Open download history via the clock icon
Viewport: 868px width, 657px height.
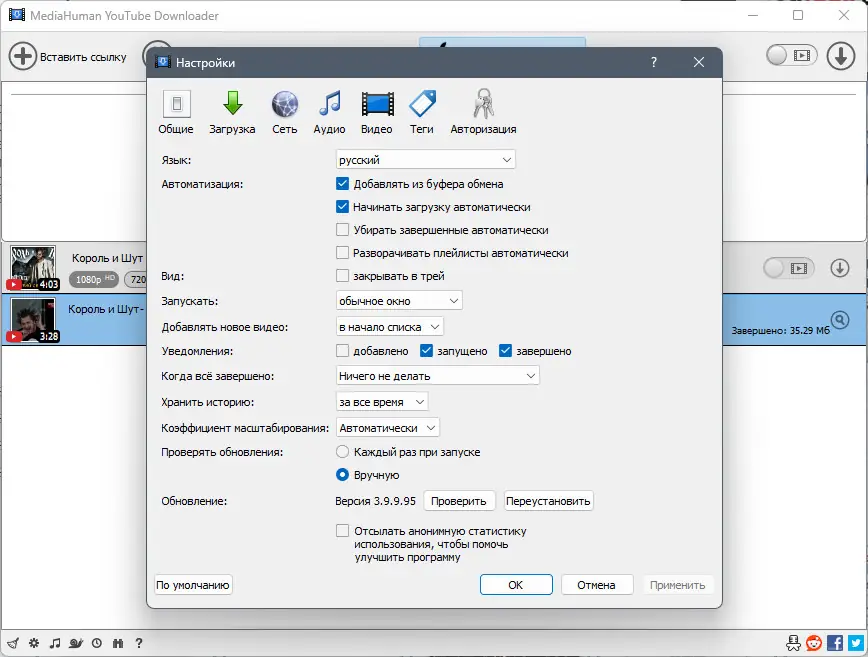coord(97,644)
